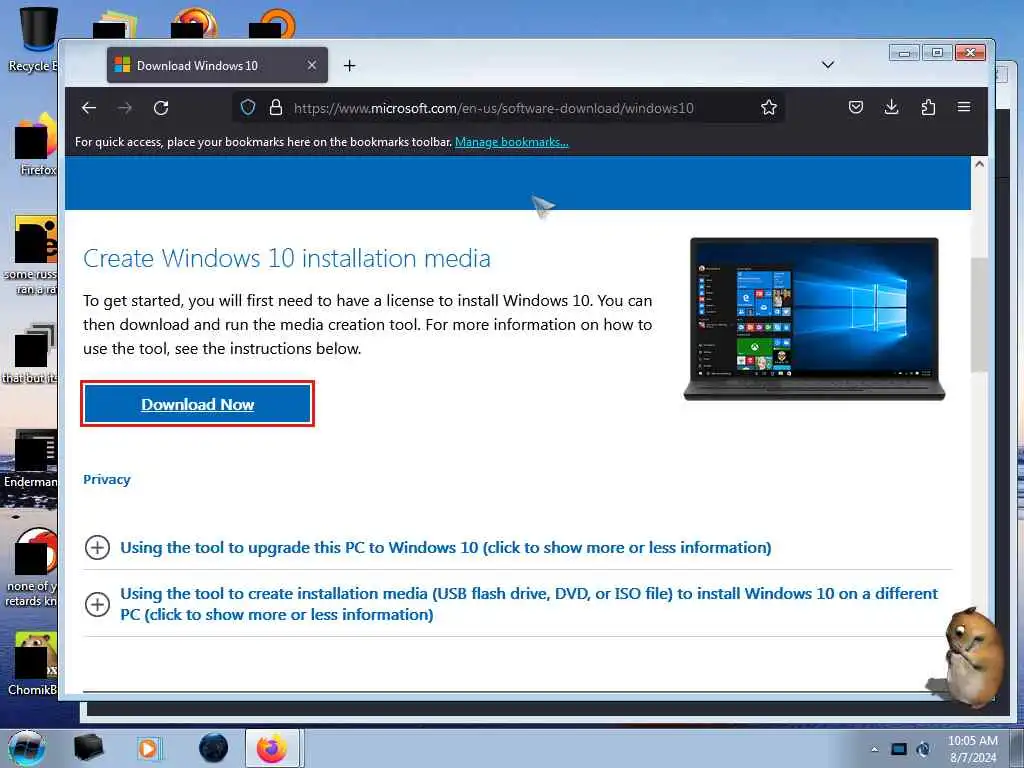Open the extensions puzzle-piece icon

[928, 107]
